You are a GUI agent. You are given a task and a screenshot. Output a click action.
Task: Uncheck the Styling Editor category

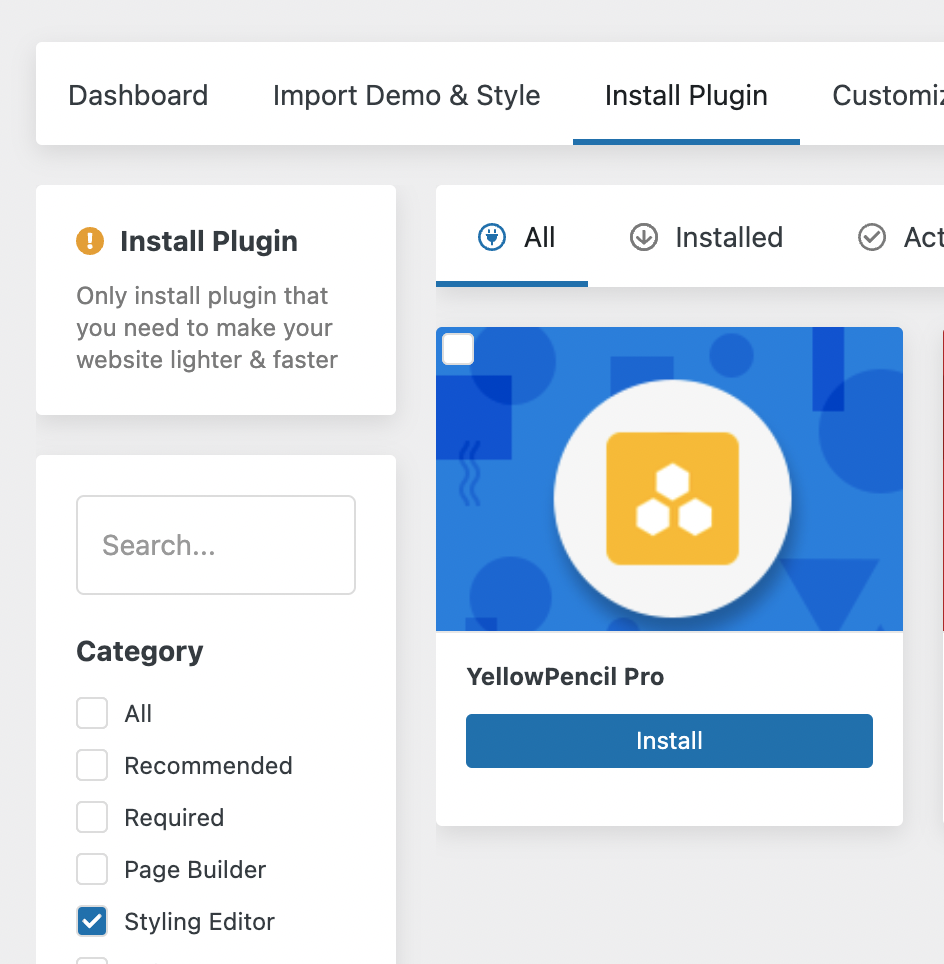point(92,921)
